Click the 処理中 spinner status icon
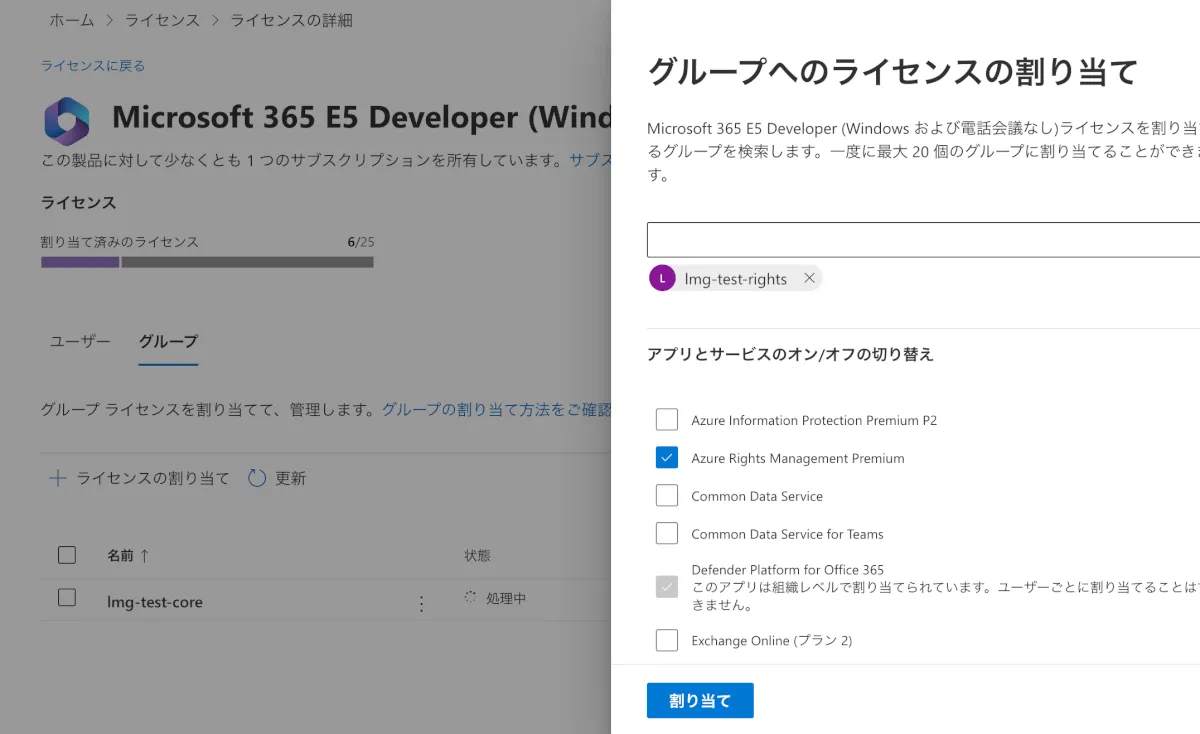The height and width of the screenshot is (734, 1200). tap(471, 598)
